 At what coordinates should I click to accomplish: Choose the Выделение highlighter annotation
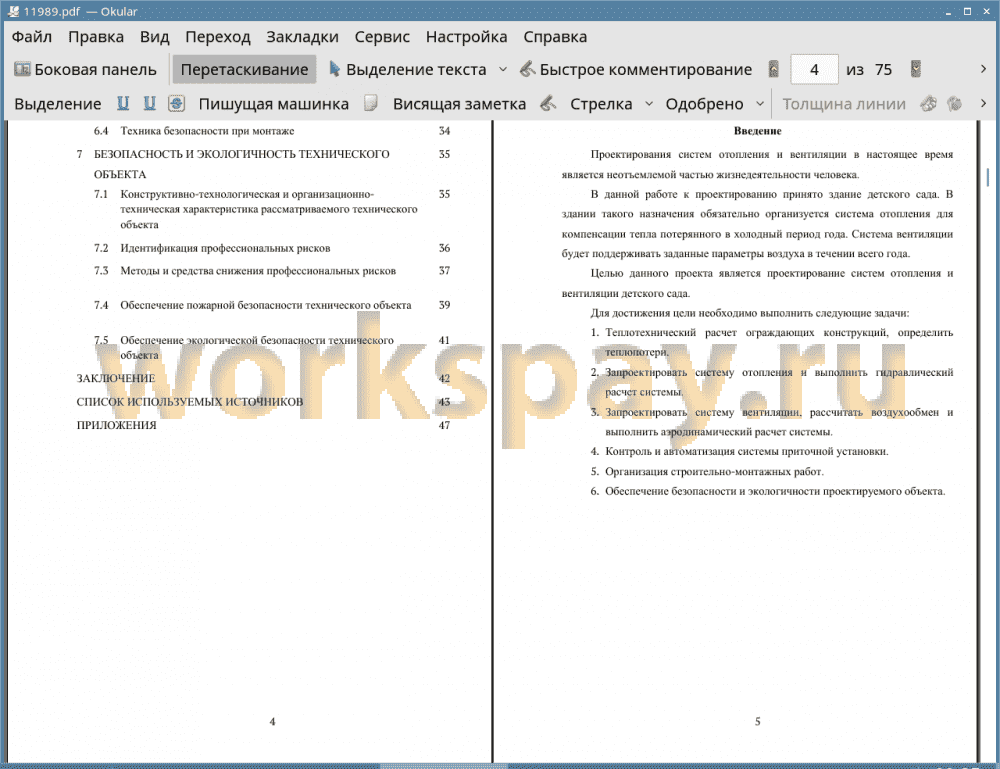(x=57, y=104)
